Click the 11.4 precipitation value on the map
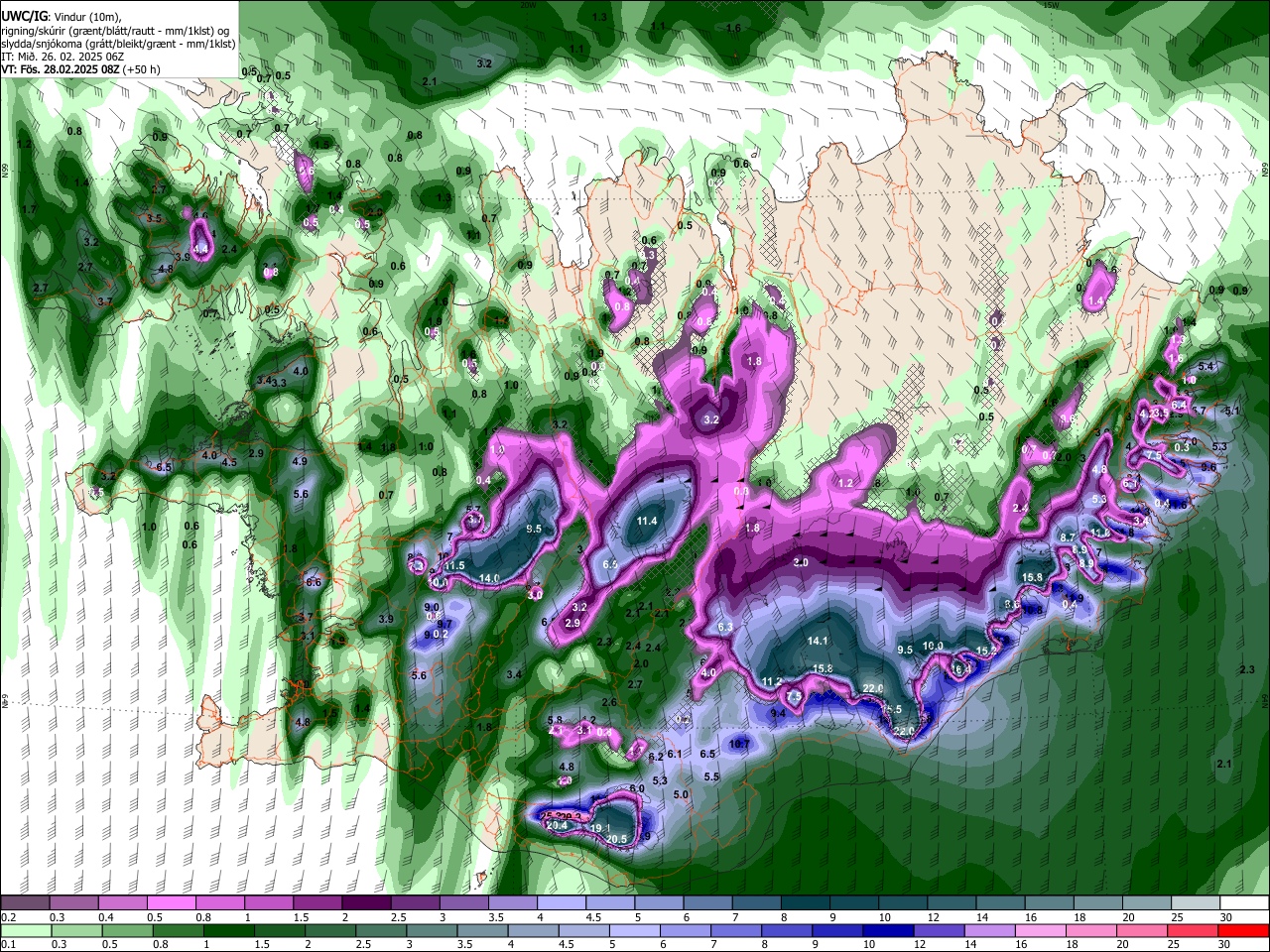The height and width of the screenshot is (952, 1270). pos(647,521)
